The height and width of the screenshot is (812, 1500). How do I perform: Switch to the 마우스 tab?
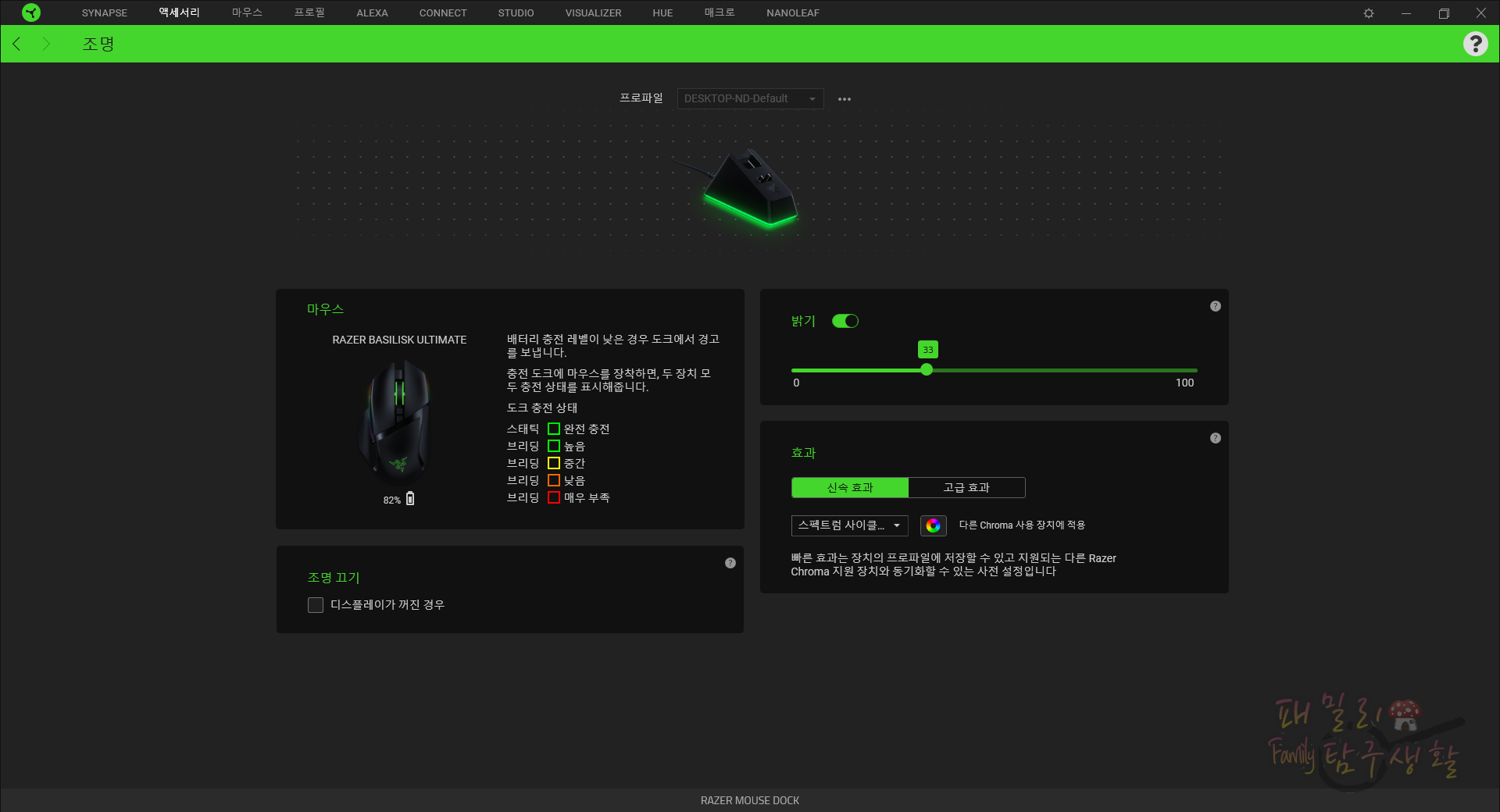247,12
